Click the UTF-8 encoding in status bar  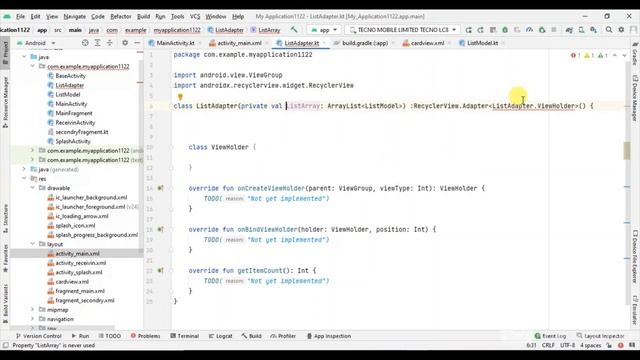click(567, 345)
